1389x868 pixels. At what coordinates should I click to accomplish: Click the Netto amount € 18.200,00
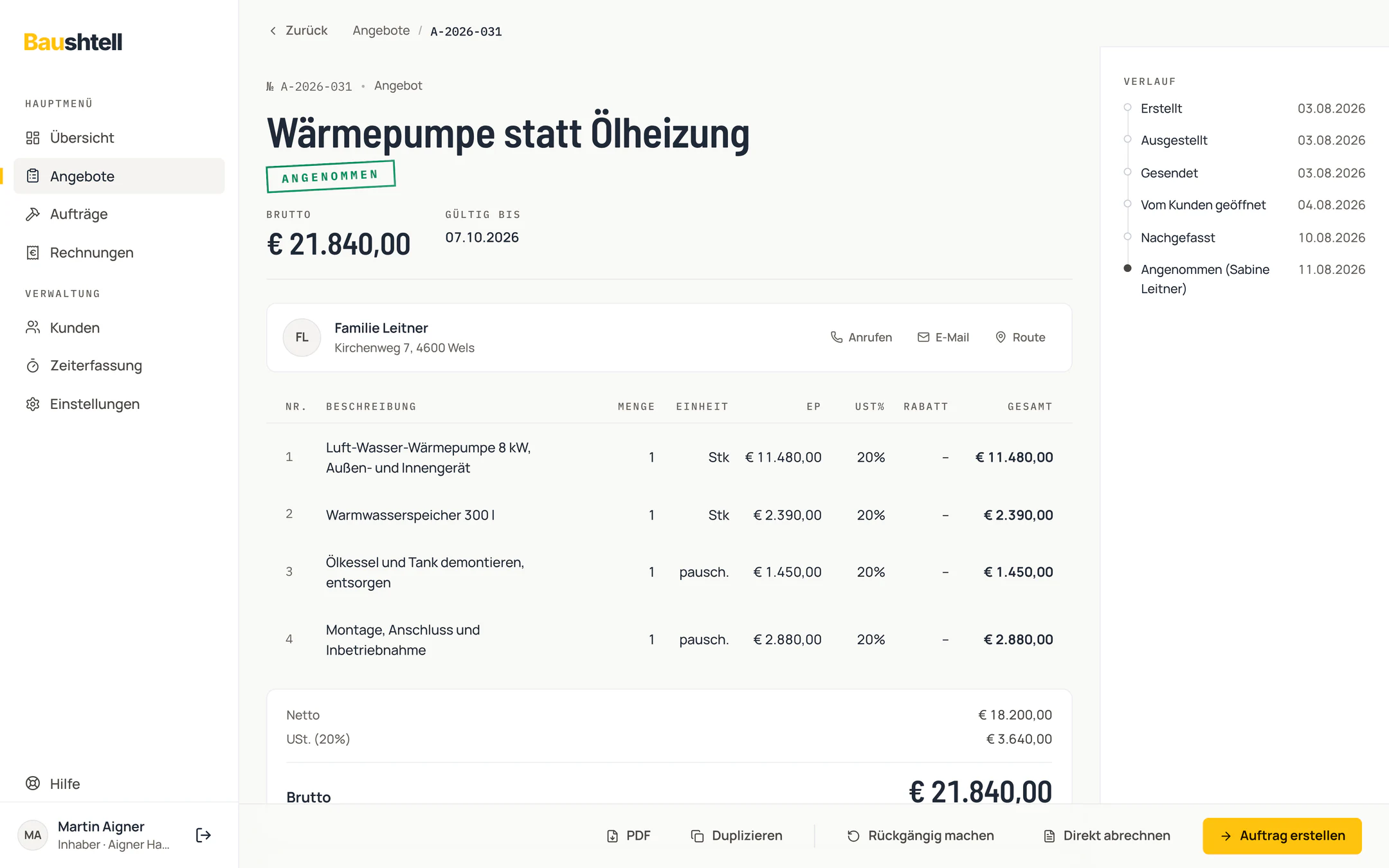pyautogui.click(x=1015, y=715)
